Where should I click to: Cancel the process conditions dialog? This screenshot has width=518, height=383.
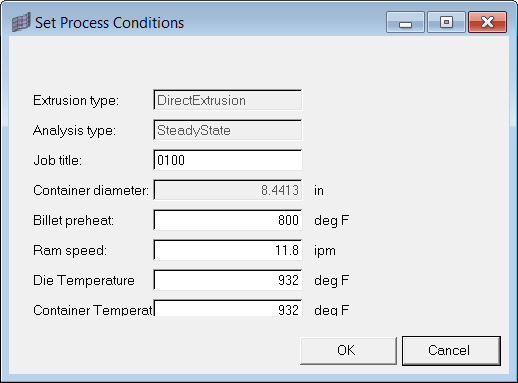(x=451, y=351)
